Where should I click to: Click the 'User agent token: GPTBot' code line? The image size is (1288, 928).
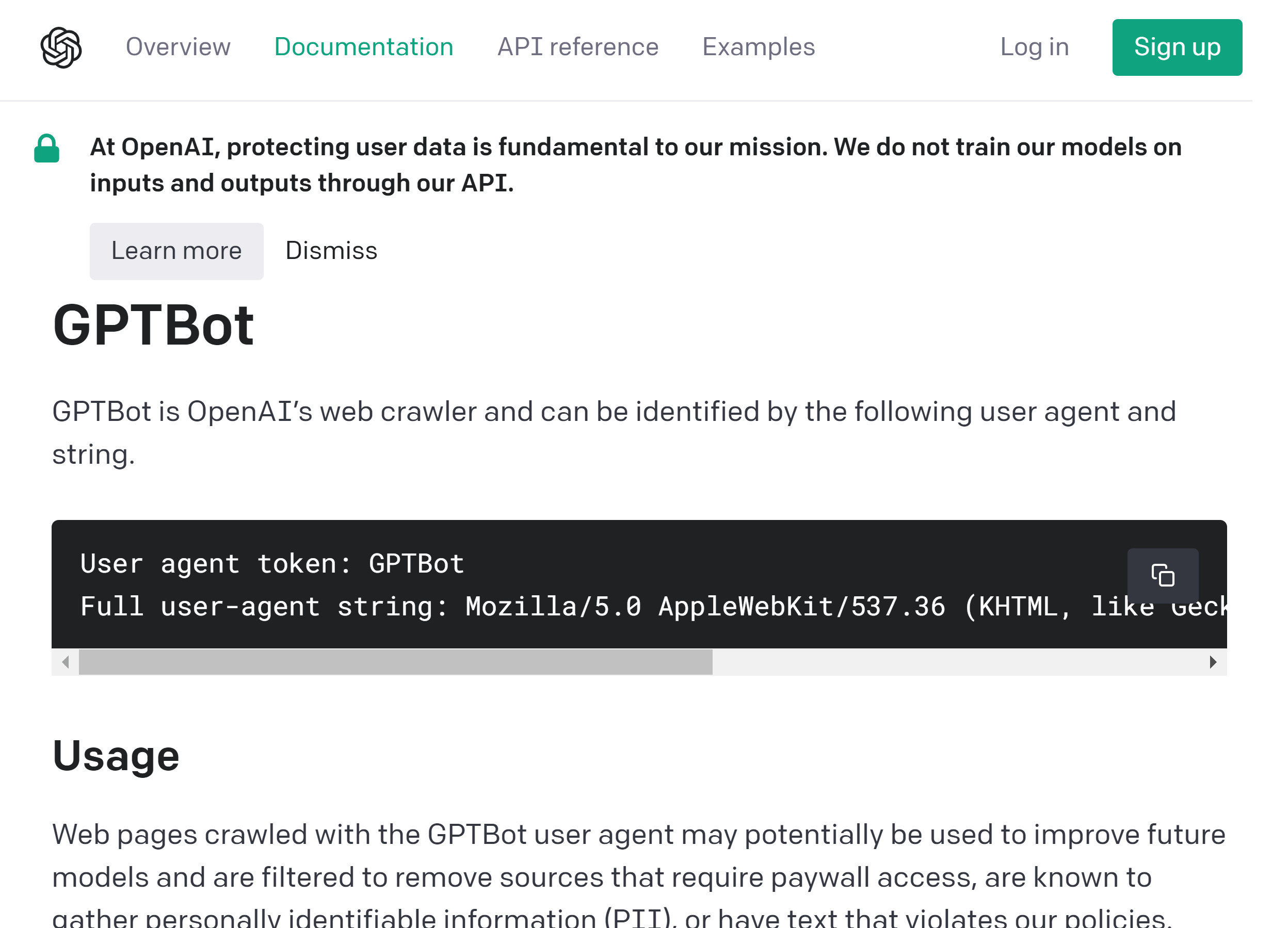pyautogui.click(x=272, y=564)
